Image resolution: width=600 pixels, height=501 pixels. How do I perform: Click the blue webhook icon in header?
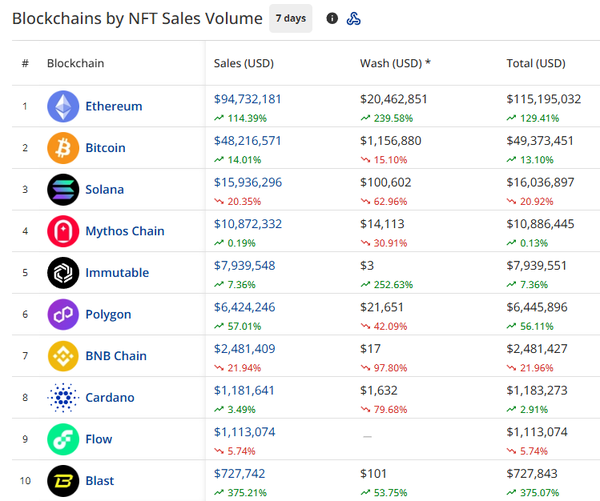click(x=353, y=18)
